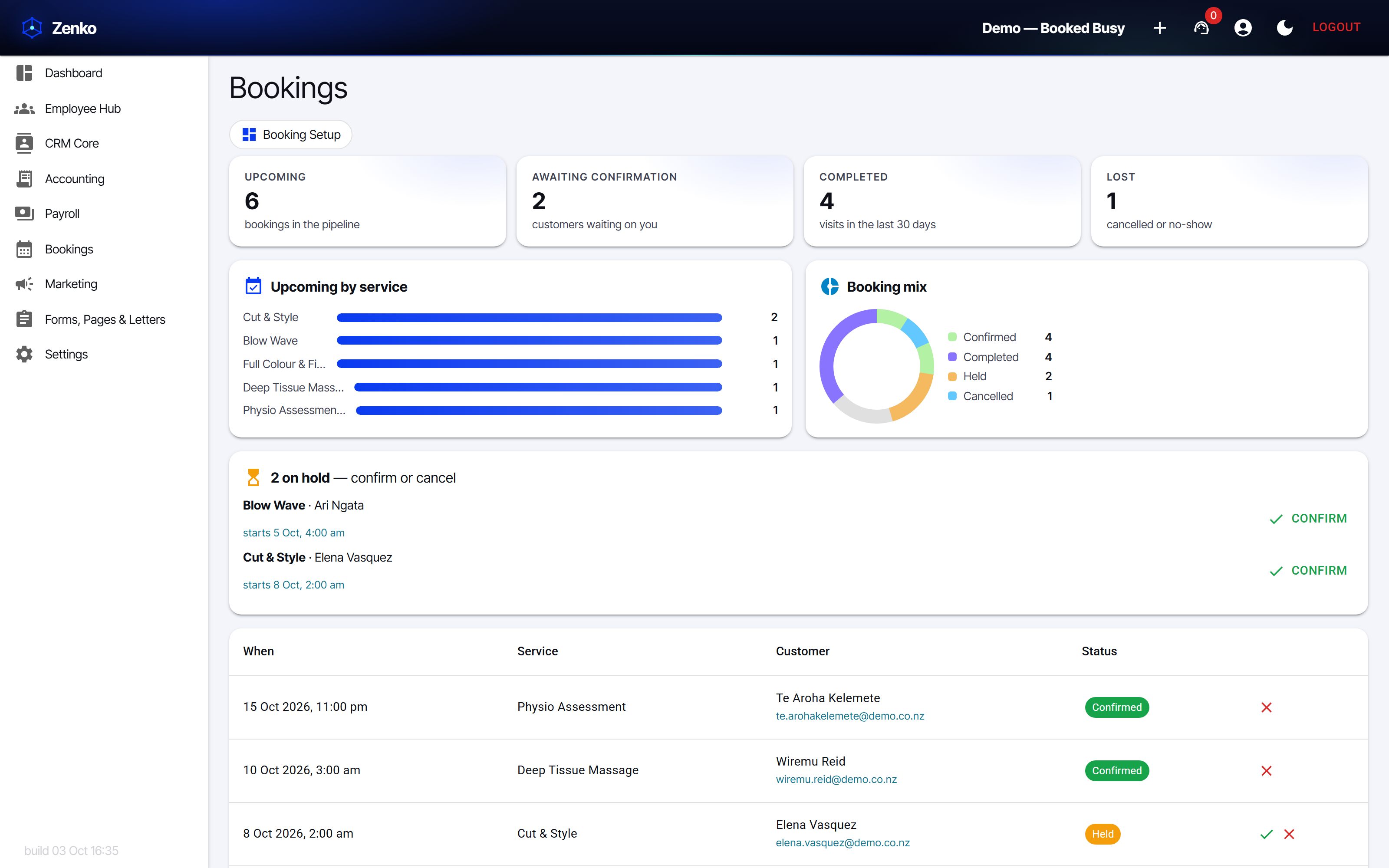Click the plus add icon in header
The image size is (1389, 868).
click(1159, 27)
